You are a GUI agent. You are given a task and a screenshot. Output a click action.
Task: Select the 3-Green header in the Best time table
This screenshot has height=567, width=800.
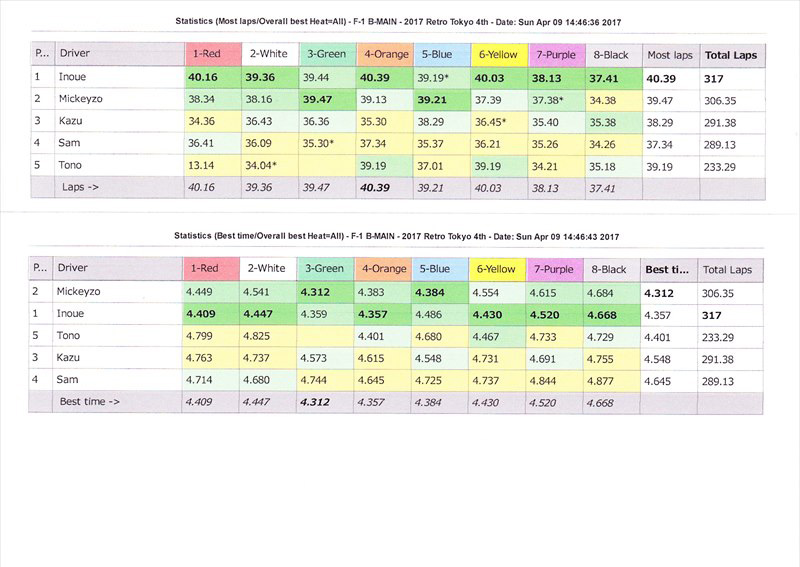coord(327,269)
